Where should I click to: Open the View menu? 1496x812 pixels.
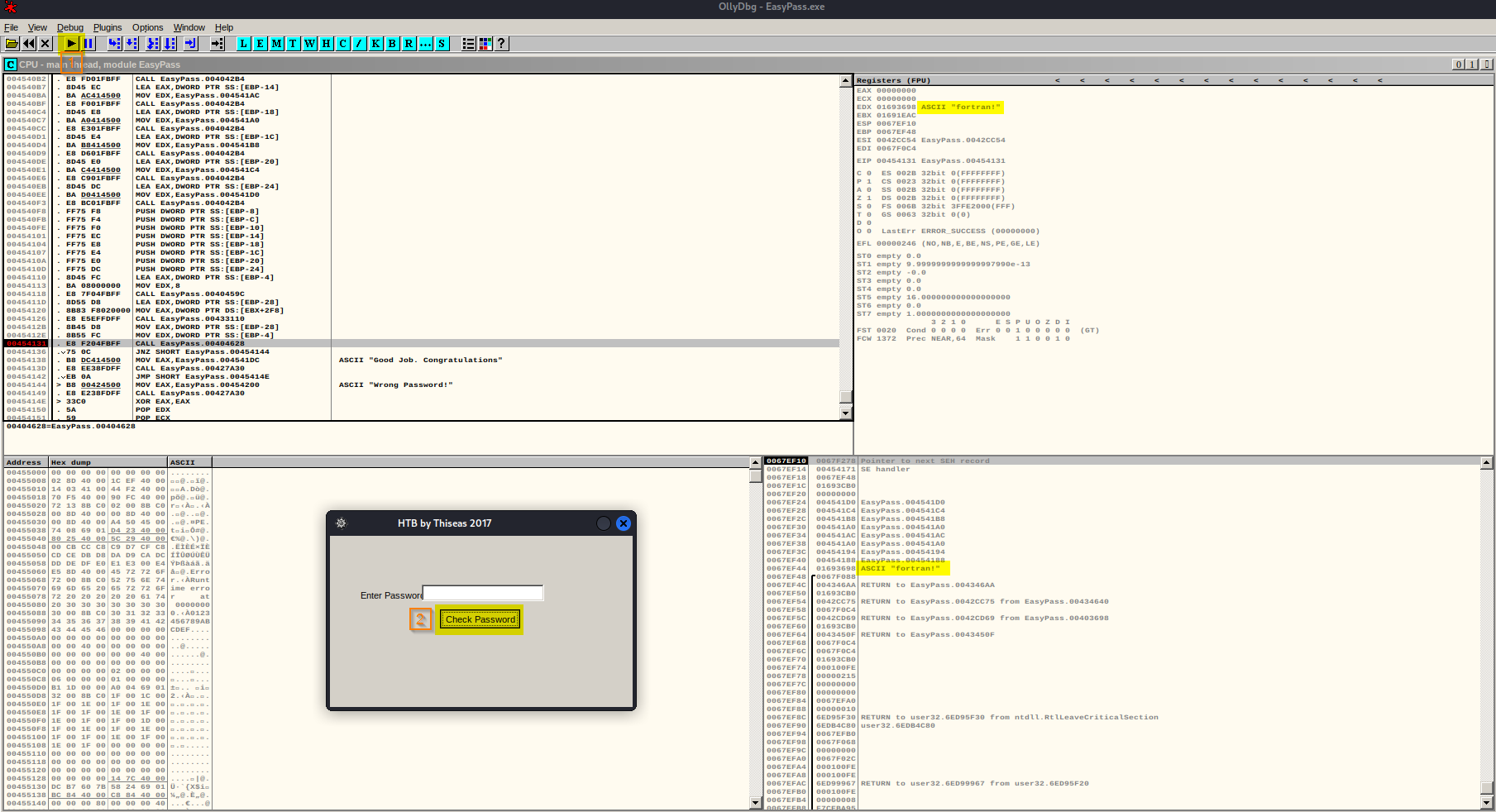click(x=37, y=27)
